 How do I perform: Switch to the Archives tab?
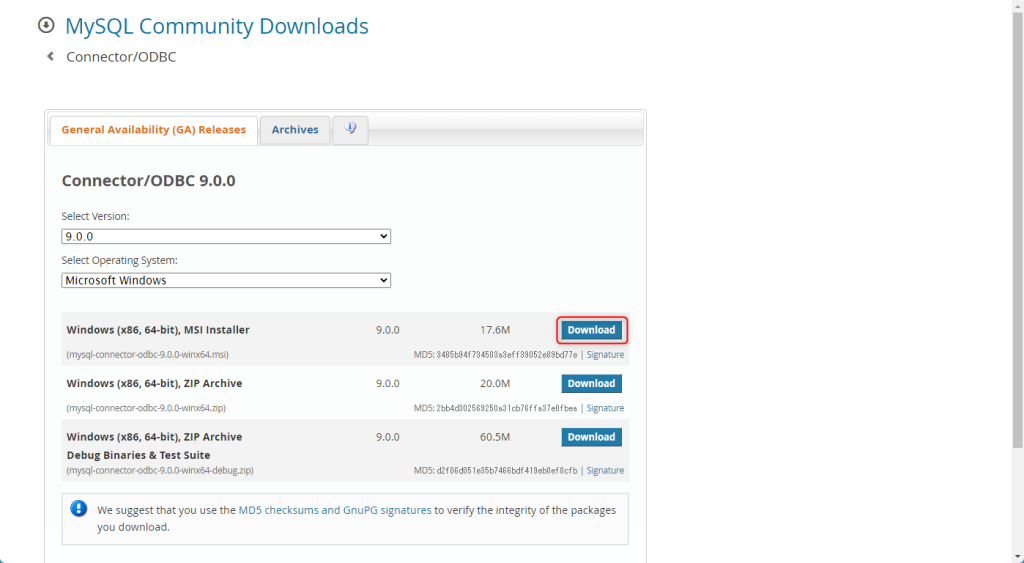[x=295, y=130]
